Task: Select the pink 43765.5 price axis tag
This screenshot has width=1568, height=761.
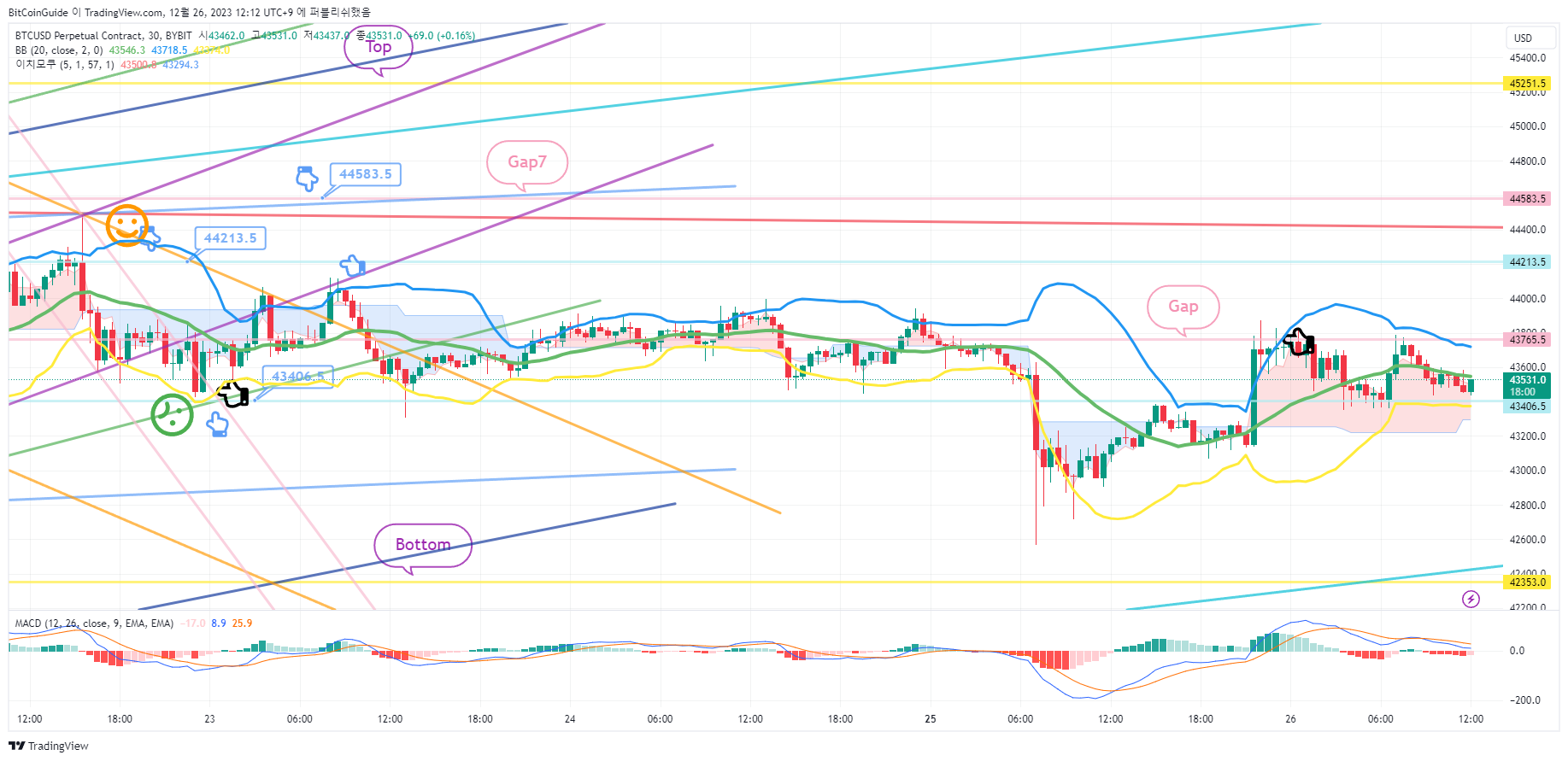Action: click(x=1528, y=340)
